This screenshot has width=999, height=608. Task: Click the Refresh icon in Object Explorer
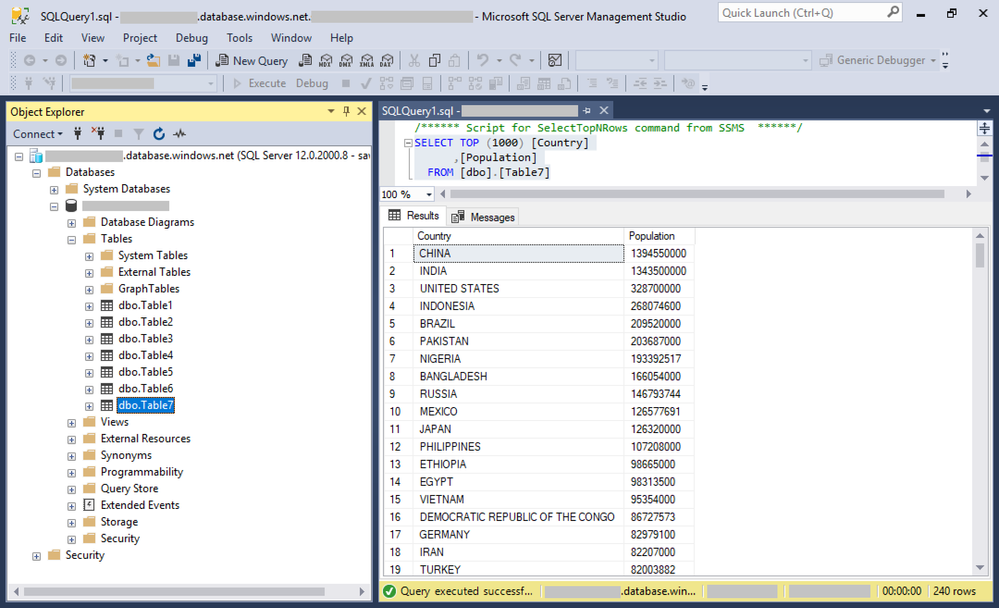tap(159, 134)
